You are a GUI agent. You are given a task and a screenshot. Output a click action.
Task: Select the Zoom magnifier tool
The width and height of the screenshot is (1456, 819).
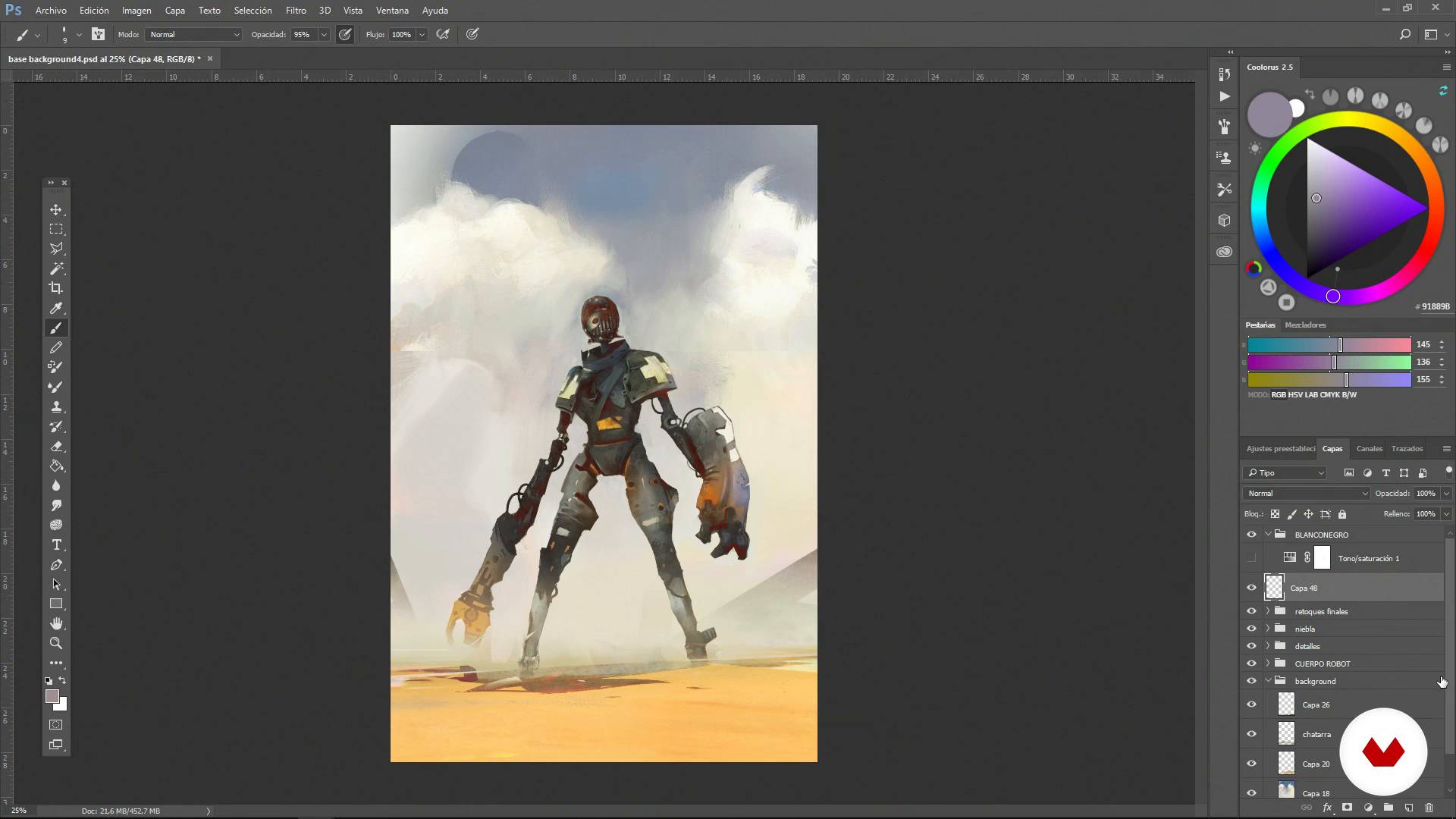coord(56,643)
